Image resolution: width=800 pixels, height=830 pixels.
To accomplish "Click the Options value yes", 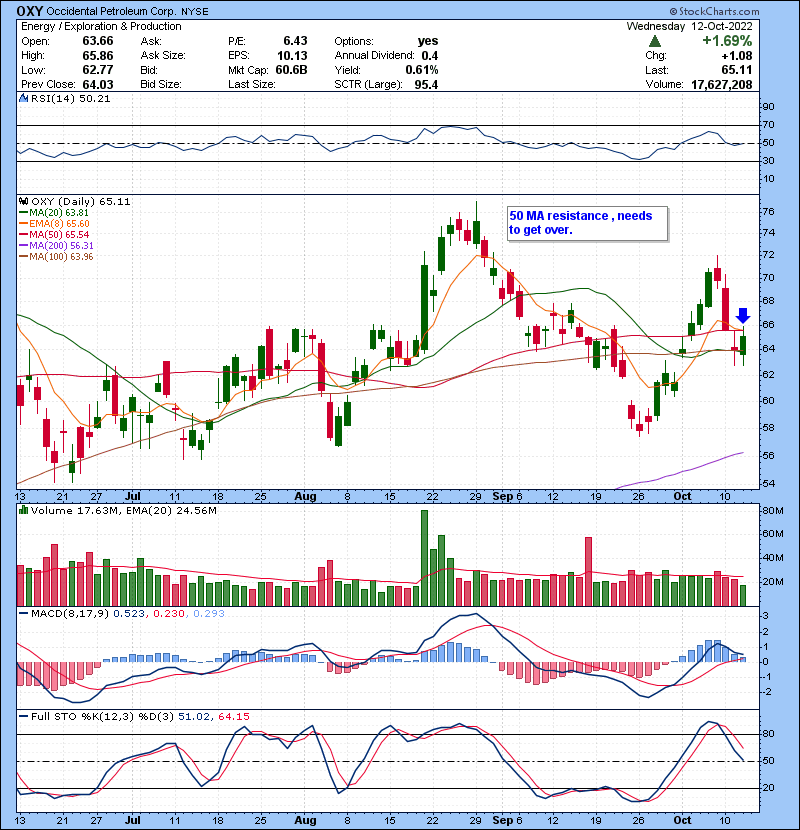I will 427,41.
